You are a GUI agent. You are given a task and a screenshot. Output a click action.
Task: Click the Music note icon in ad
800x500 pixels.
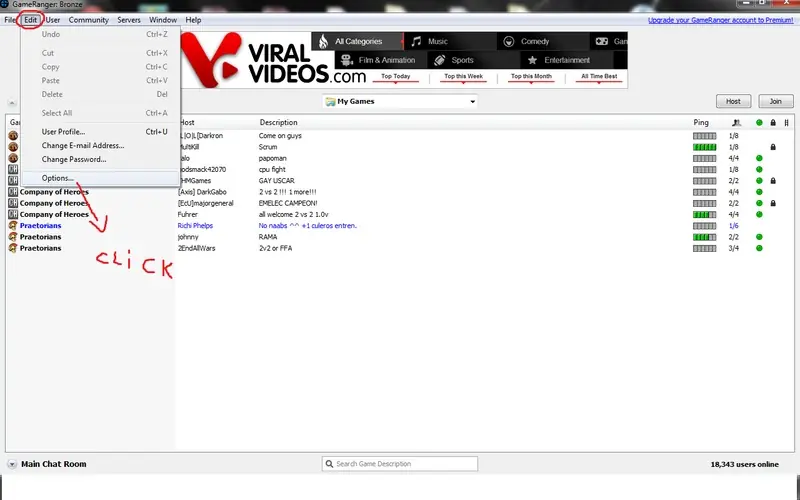pos(416,41)
